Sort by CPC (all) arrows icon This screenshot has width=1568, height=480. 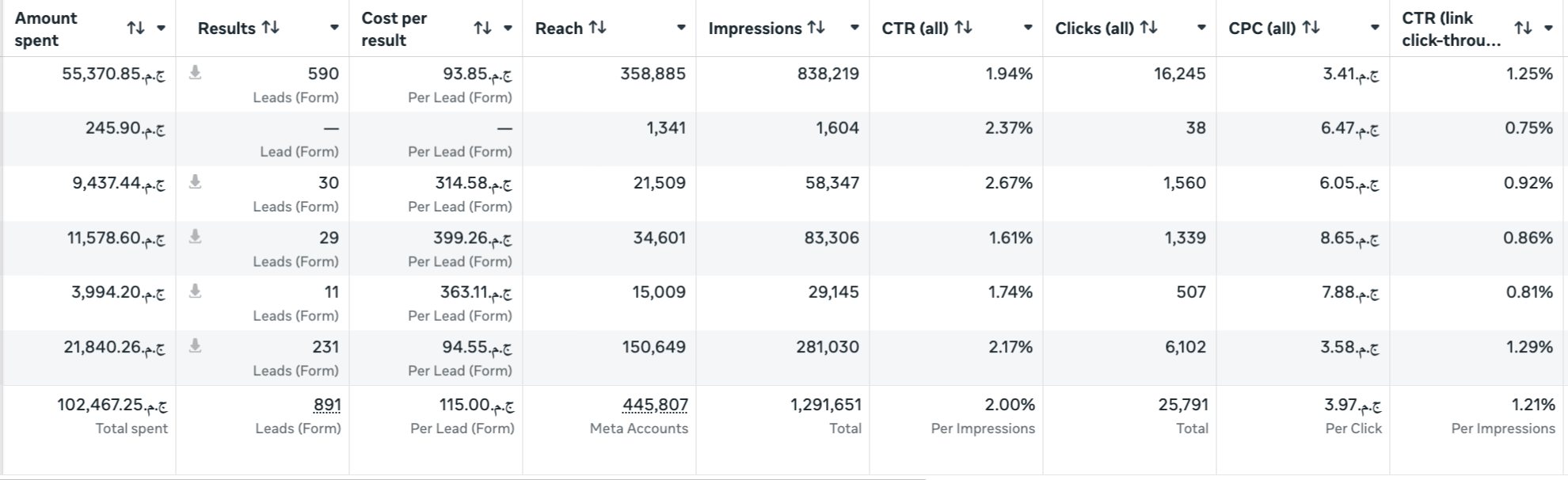[1311, 28]
